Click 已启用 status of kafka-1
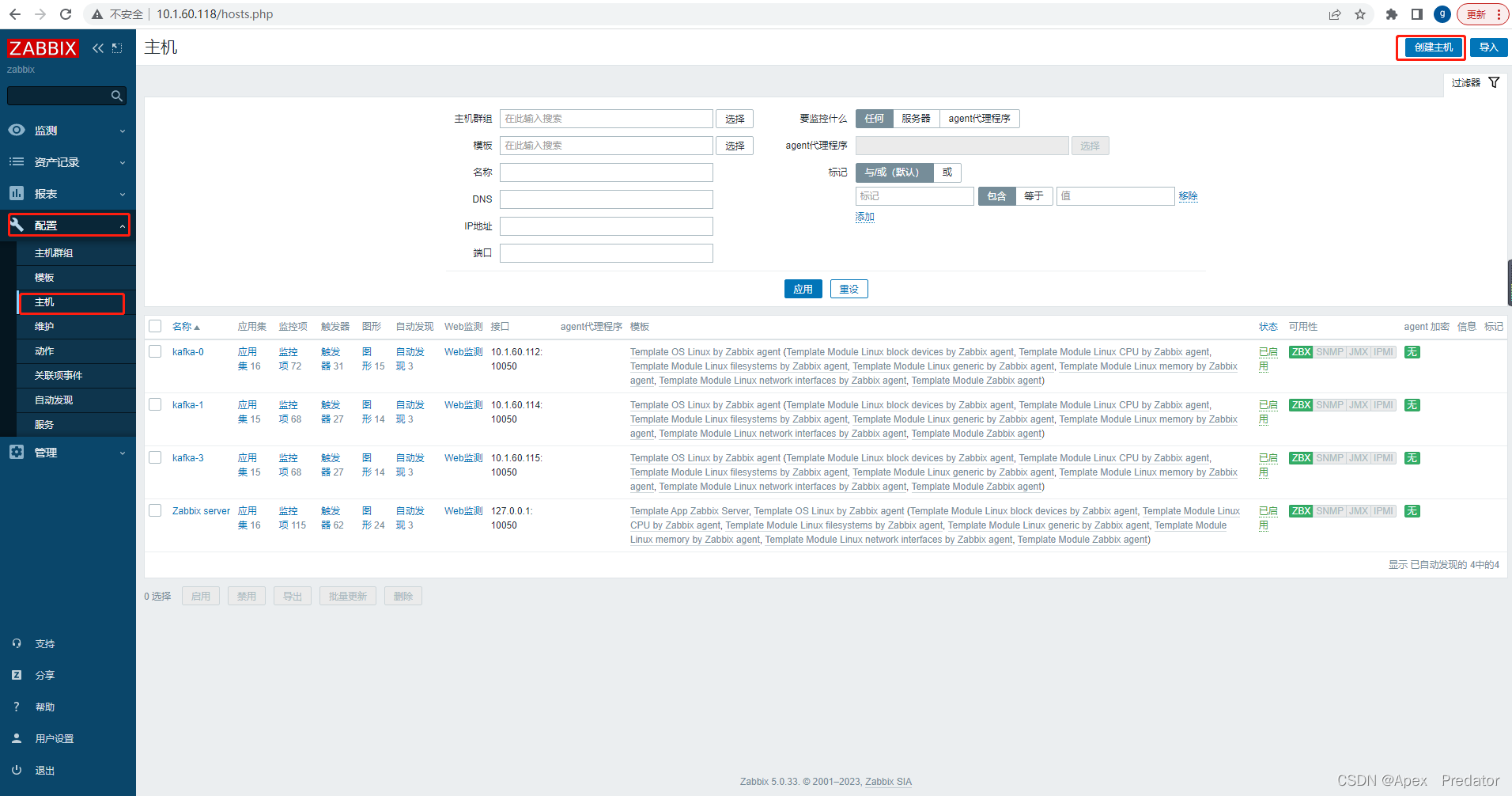The width and height of the screenshot is (1512, 796). click(1268, 412)
